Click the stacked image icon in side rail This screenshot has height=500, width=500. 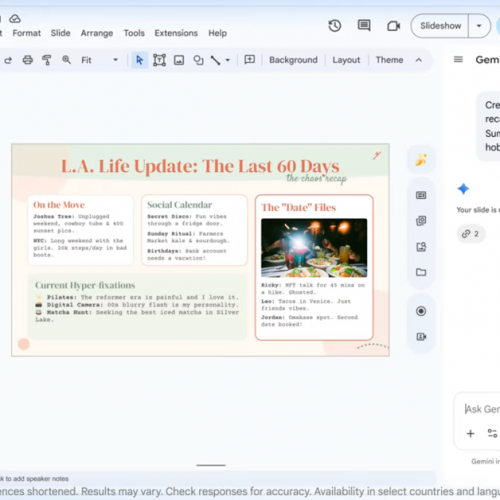pyautogui.click(x=421, y=221)
